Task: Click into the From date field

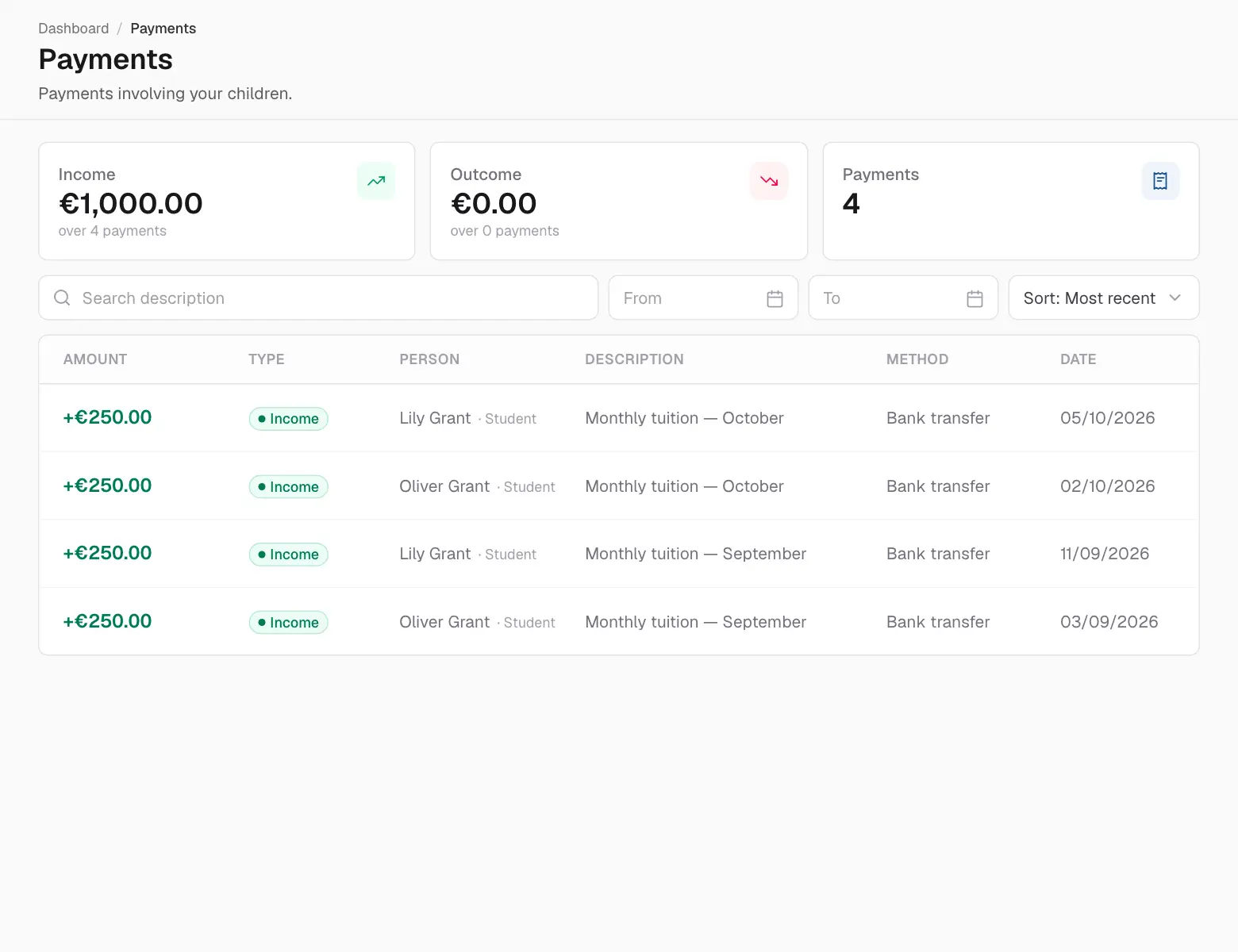Action: (x=703, y=297)
